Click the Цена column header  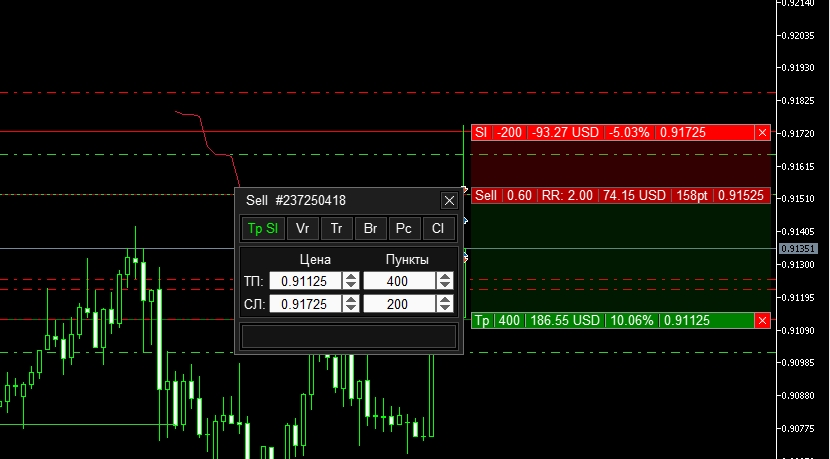click(x=315, y=259)
